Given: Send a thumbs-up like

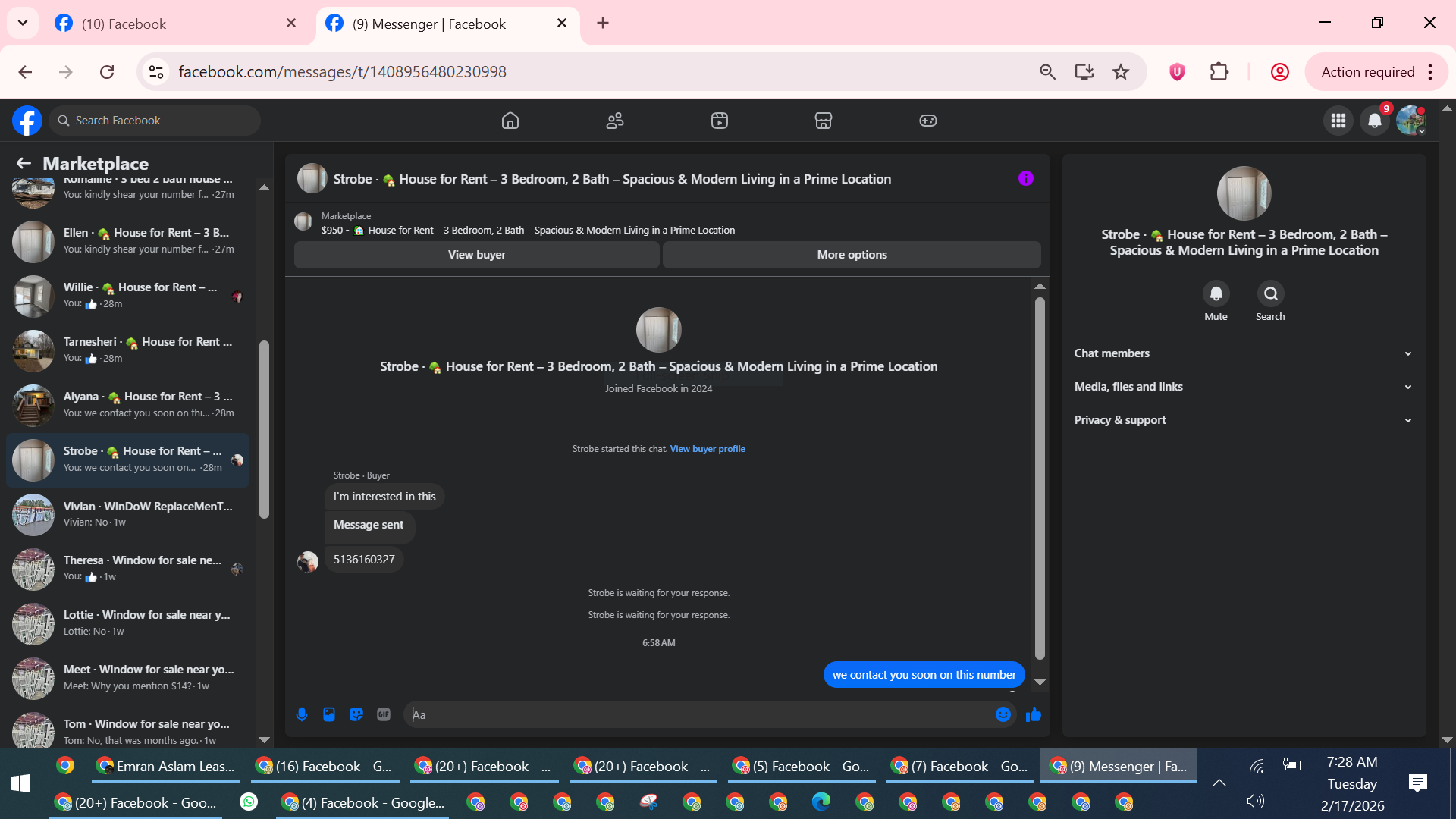Looking at the screenshot, I should (1033, 714).
